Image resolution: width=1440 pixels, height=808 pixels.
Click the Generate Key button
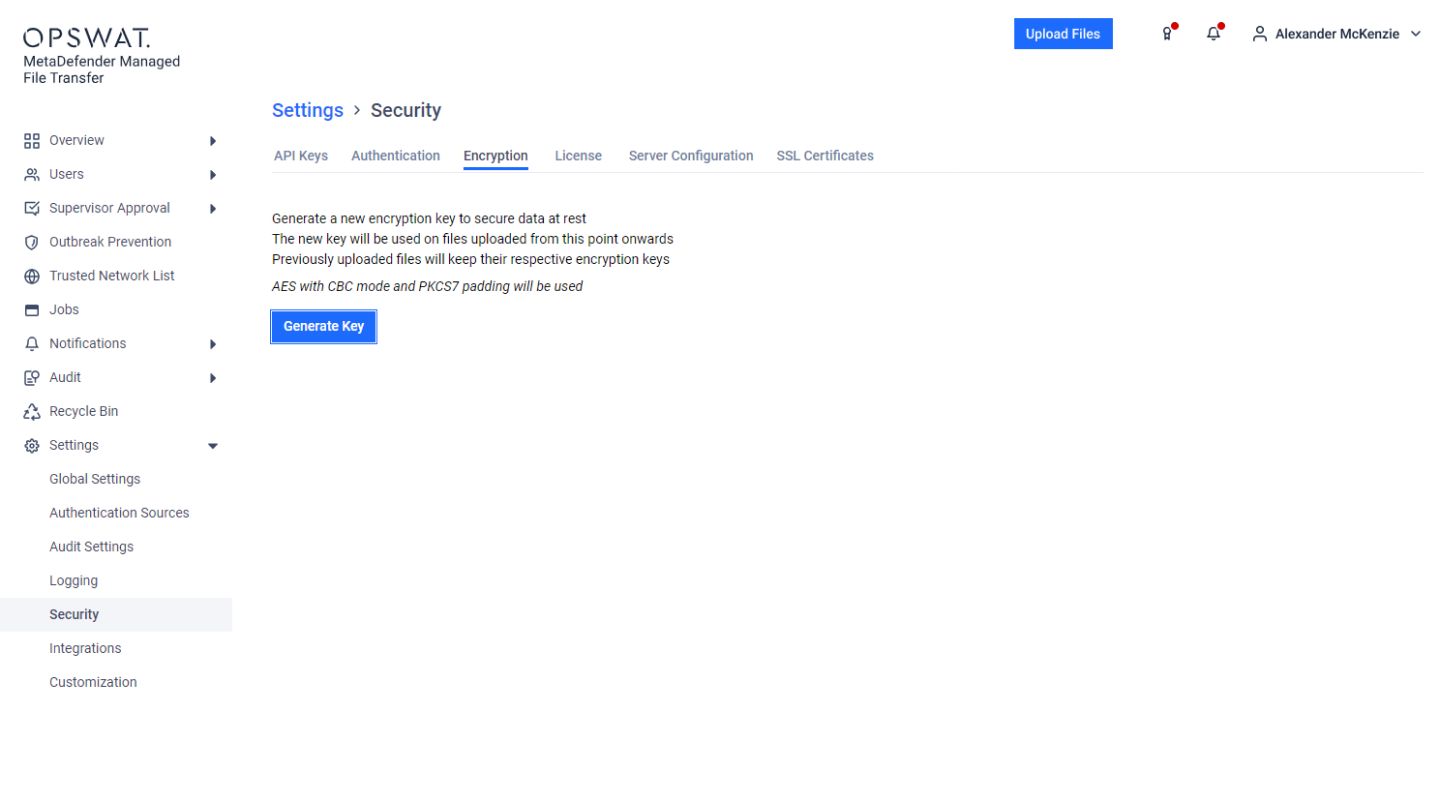tap(323, 326)
